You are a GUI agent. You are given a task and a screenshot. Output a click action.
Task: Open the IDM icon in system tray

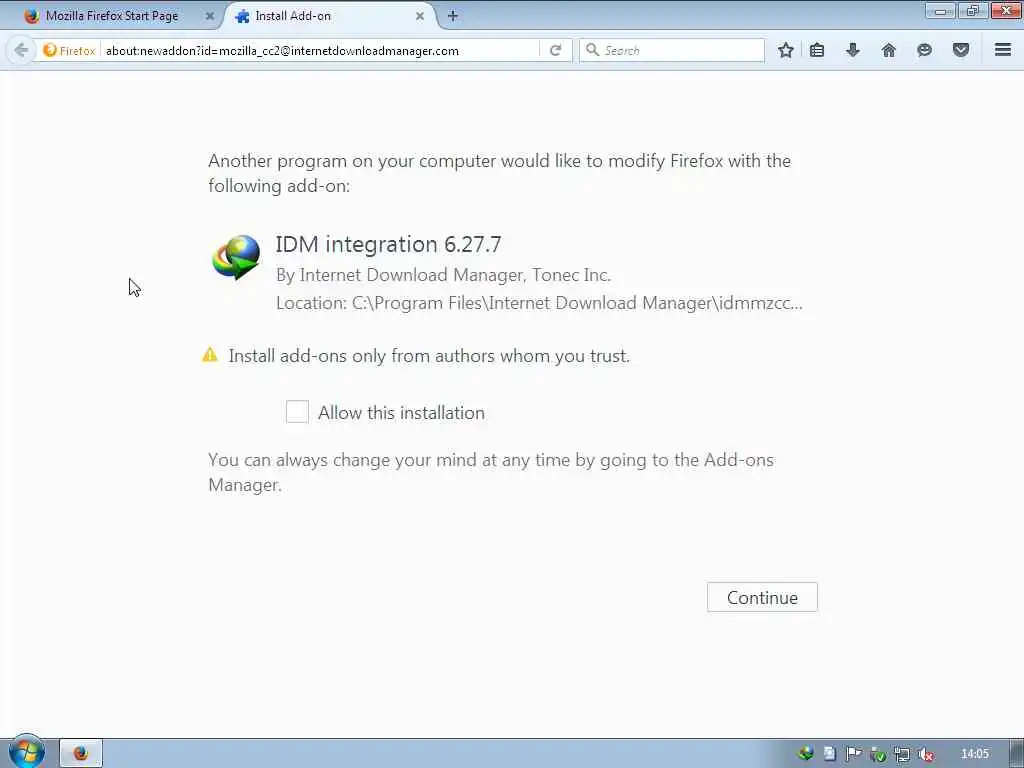click(x=806, y=754)
